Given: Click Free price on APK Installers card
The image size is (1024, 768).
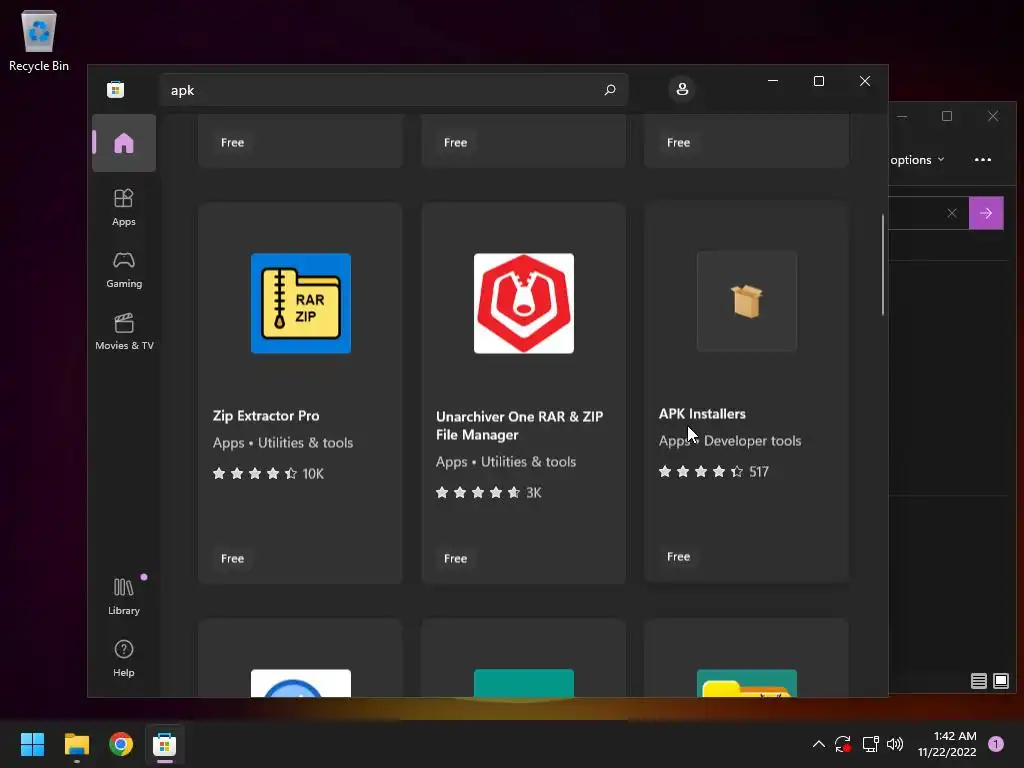Looking at the screenshot, I should pos(679,556).
